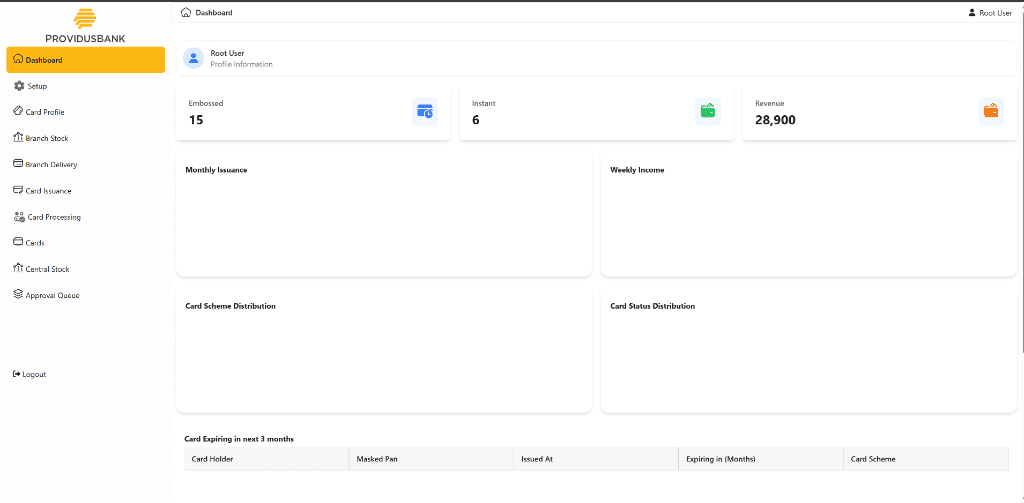Viewport: 1024px width, 503px height.
Task: Click the Instant count 6
Action: [x=475, y=120]
